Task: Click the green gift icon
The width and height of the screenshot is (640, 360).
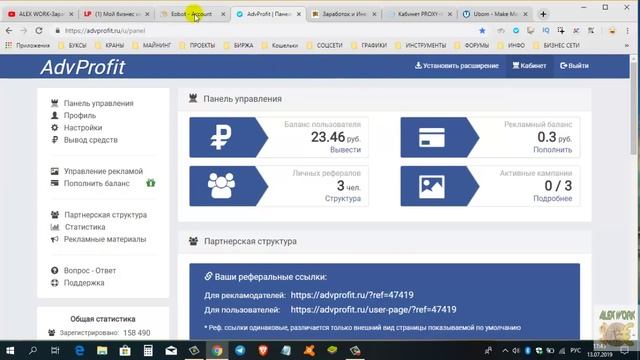Action: pyautogui.click(x=151, y=183)
